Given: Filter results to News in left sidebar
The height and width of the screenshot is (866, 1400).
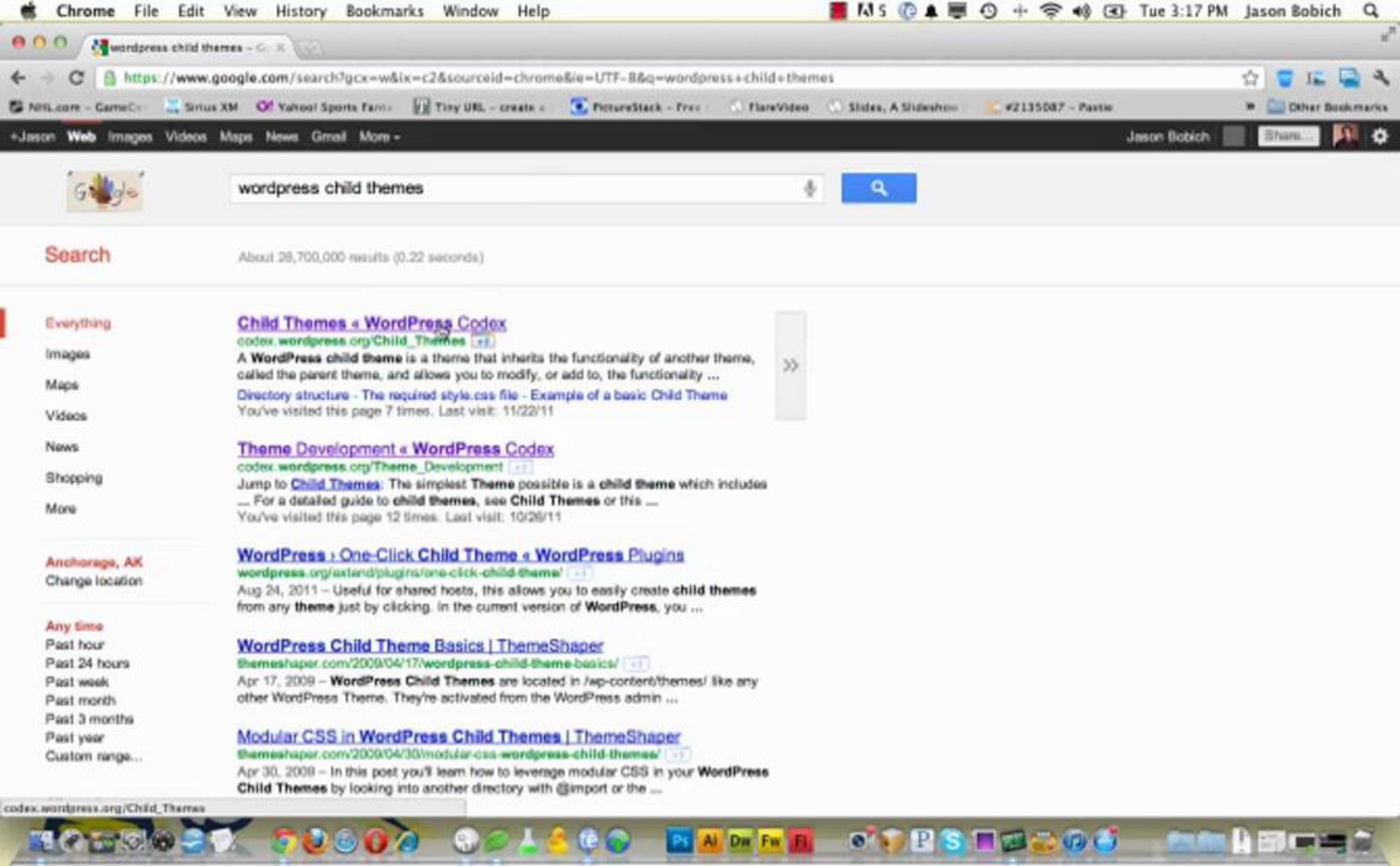Looking at the screenshot, I should pyautogui.click(x=62, y=447).
